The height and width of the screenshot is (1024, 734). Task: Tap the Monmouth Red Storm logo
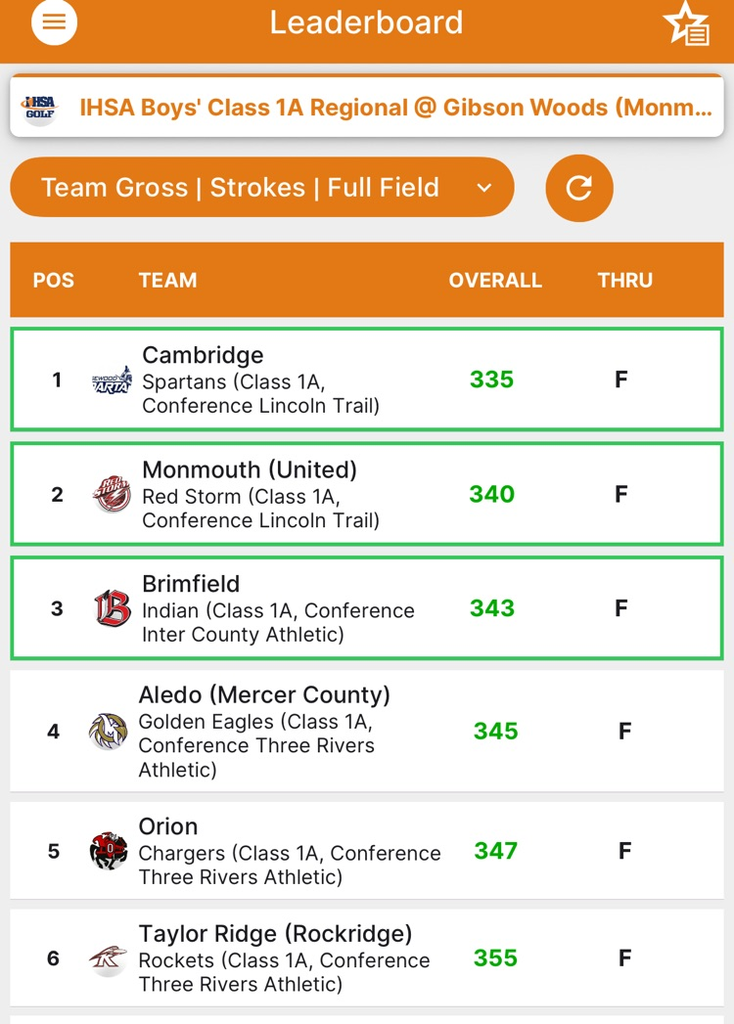112,494
